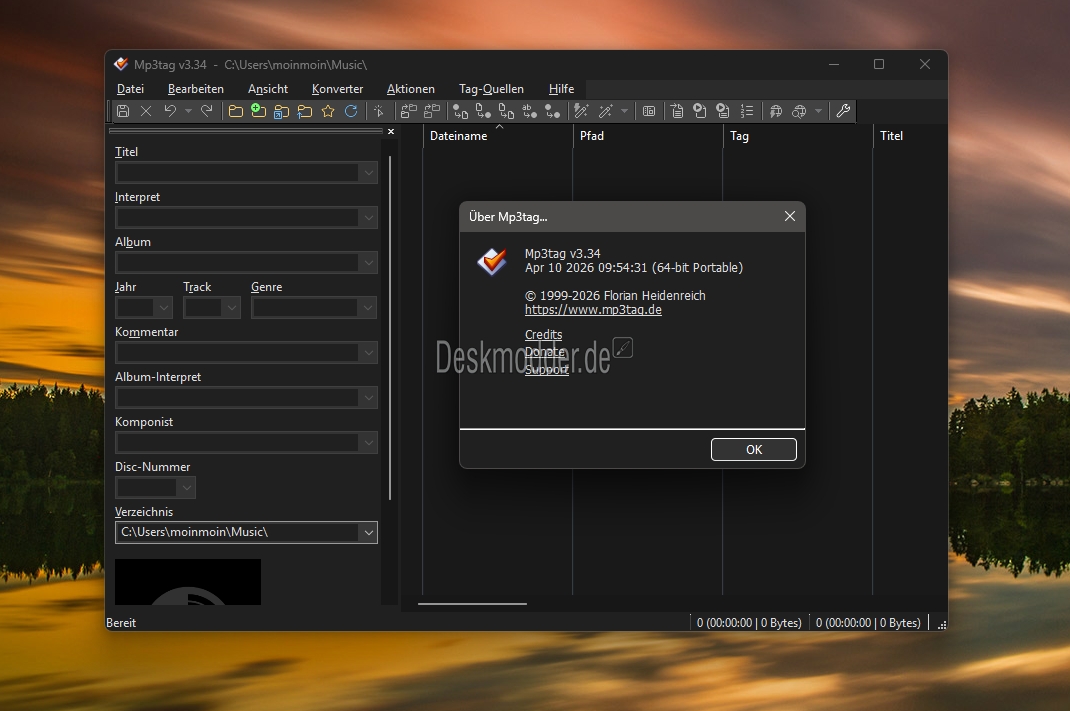Image resolution: width=1070 pixels, height=711 pixels.
Task: Click the Credits link in dialog
Action: coord(543,335)
